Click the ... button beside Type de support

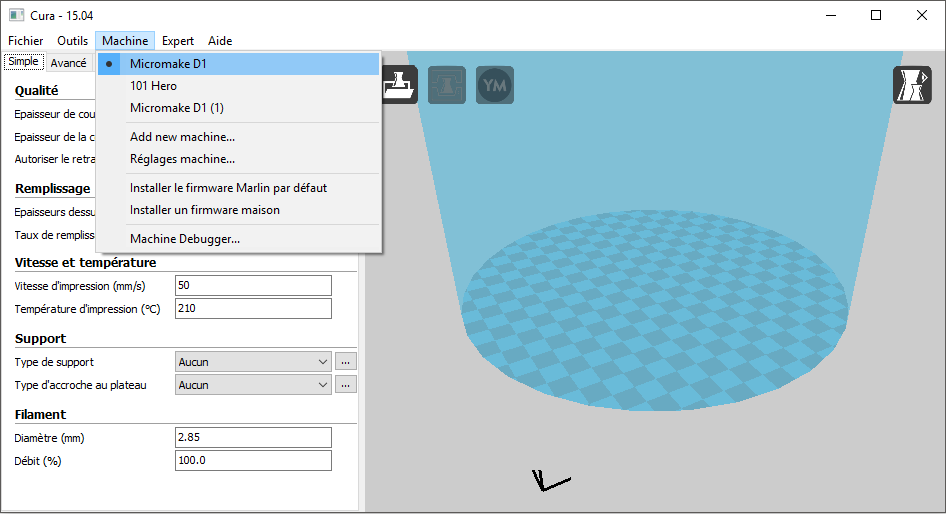pos(346,362)
